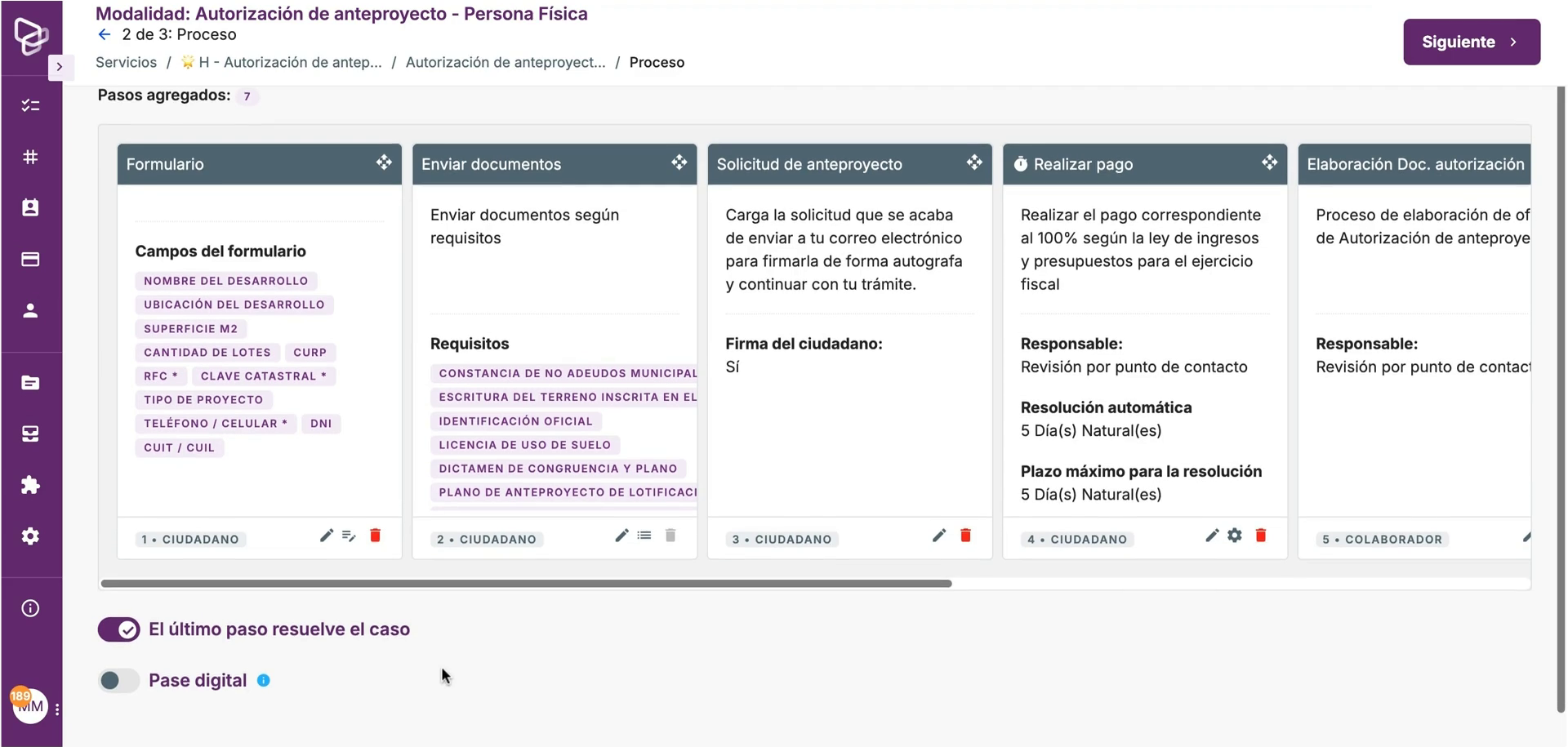The width and height of the screenshot is (1568, 747).
Task: Click the CLAVE CATASTRAL * field chip
Action: [263, 376]
